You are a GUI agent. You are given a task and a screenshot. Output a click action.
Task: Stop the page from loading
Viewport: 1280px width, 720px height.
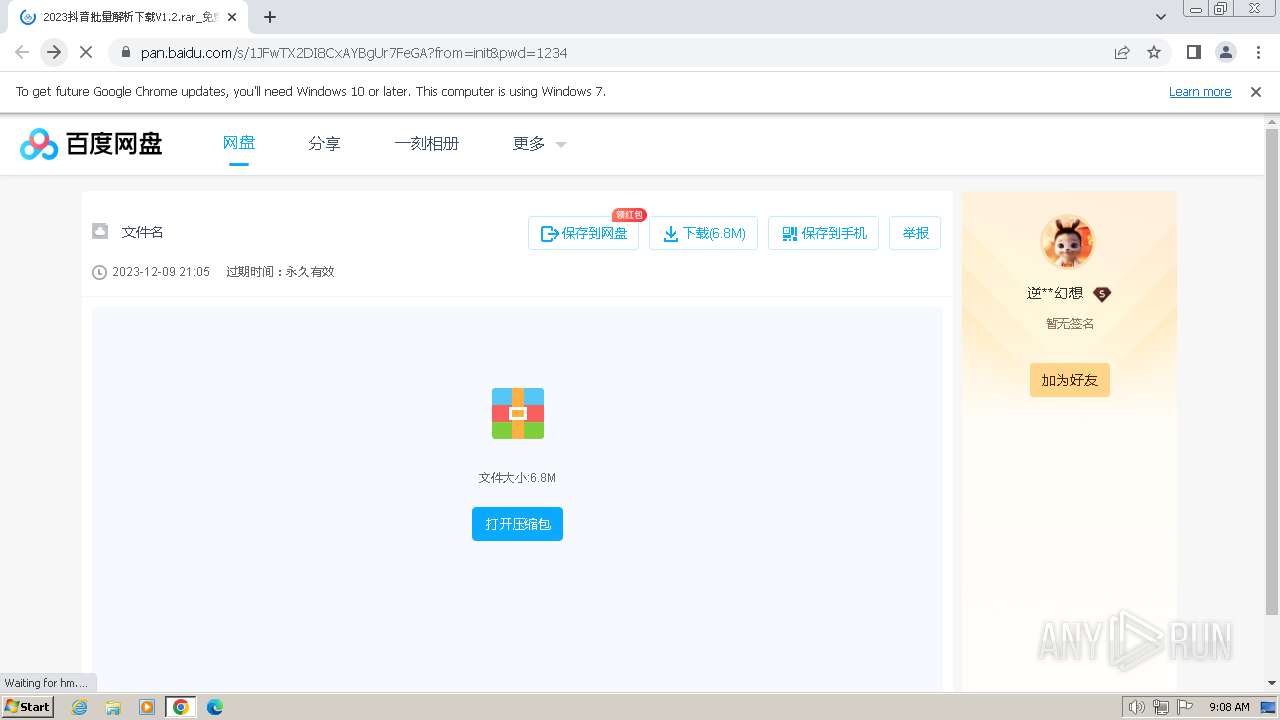pyautogui.click(x=86, y=52)
